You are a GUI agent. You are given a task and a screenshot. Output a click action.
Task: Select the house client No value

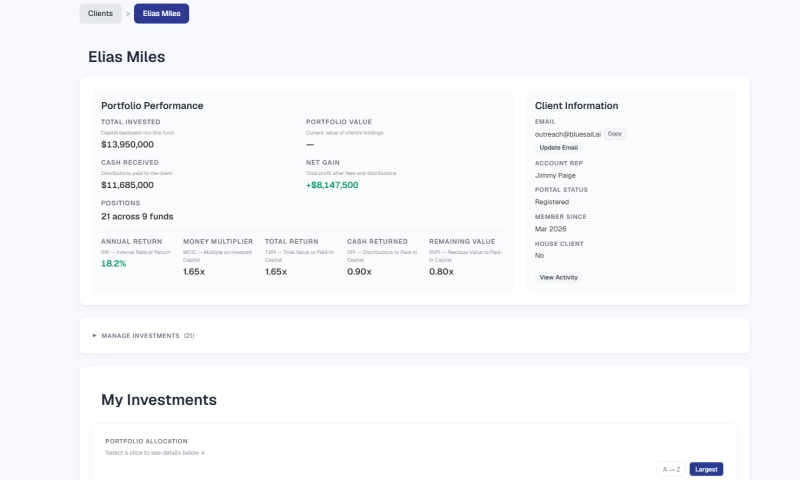[539, 256]
